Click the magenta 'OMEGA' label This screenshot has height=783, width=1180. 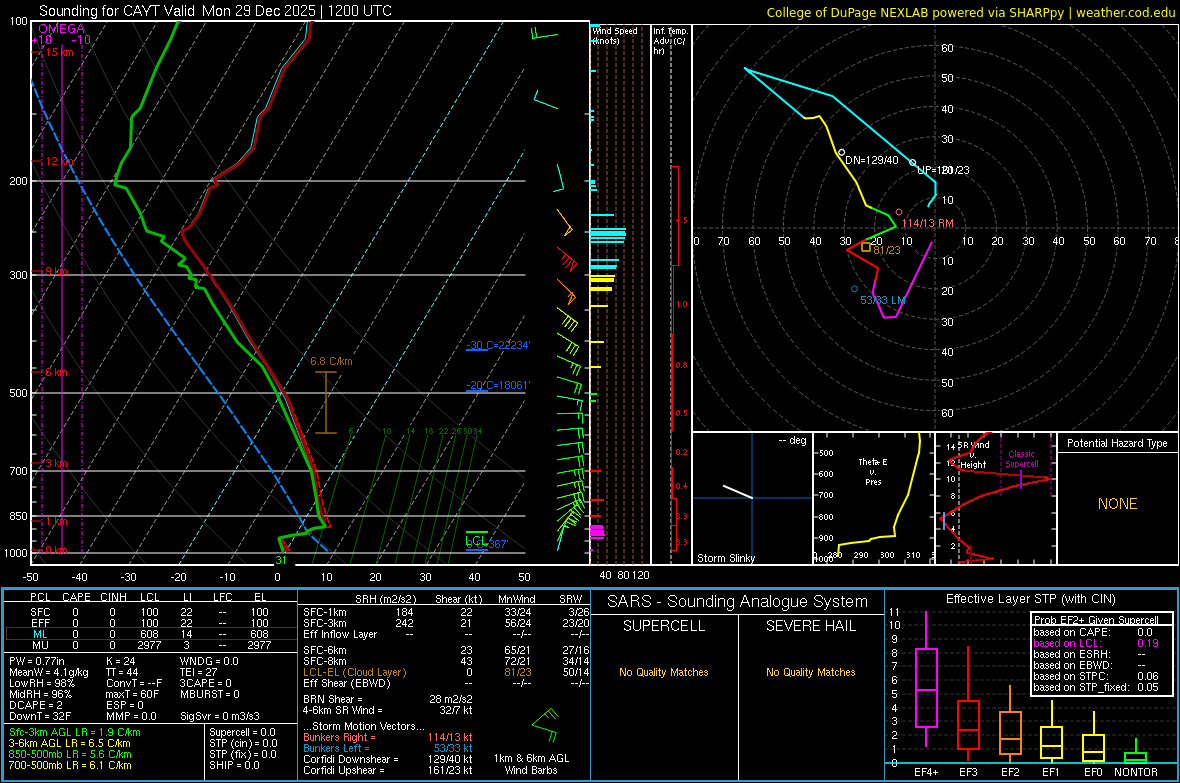pyautogui.click(x=62, y=29)
